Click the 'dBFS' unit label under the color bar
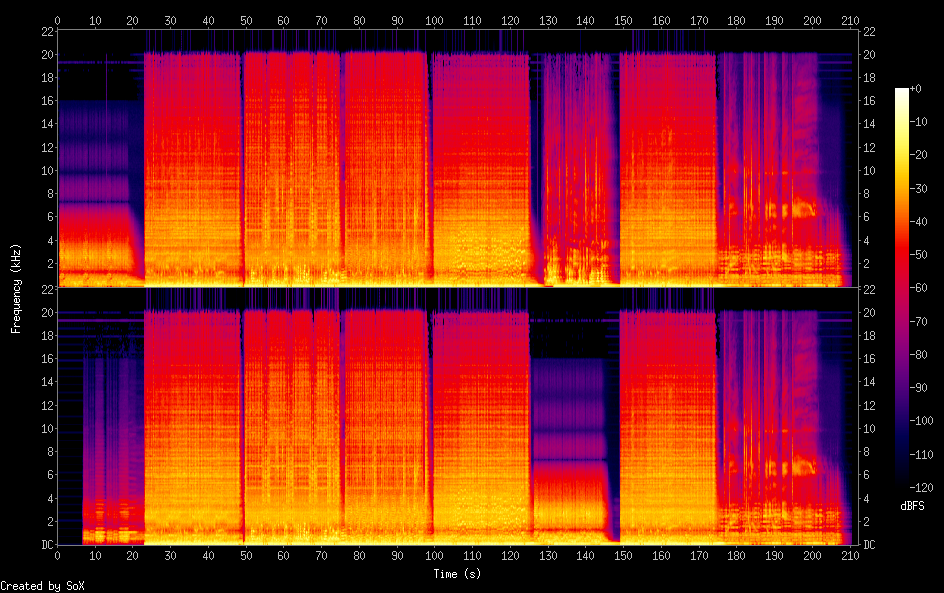Screen dimensions: 944x593 point(912,506)
